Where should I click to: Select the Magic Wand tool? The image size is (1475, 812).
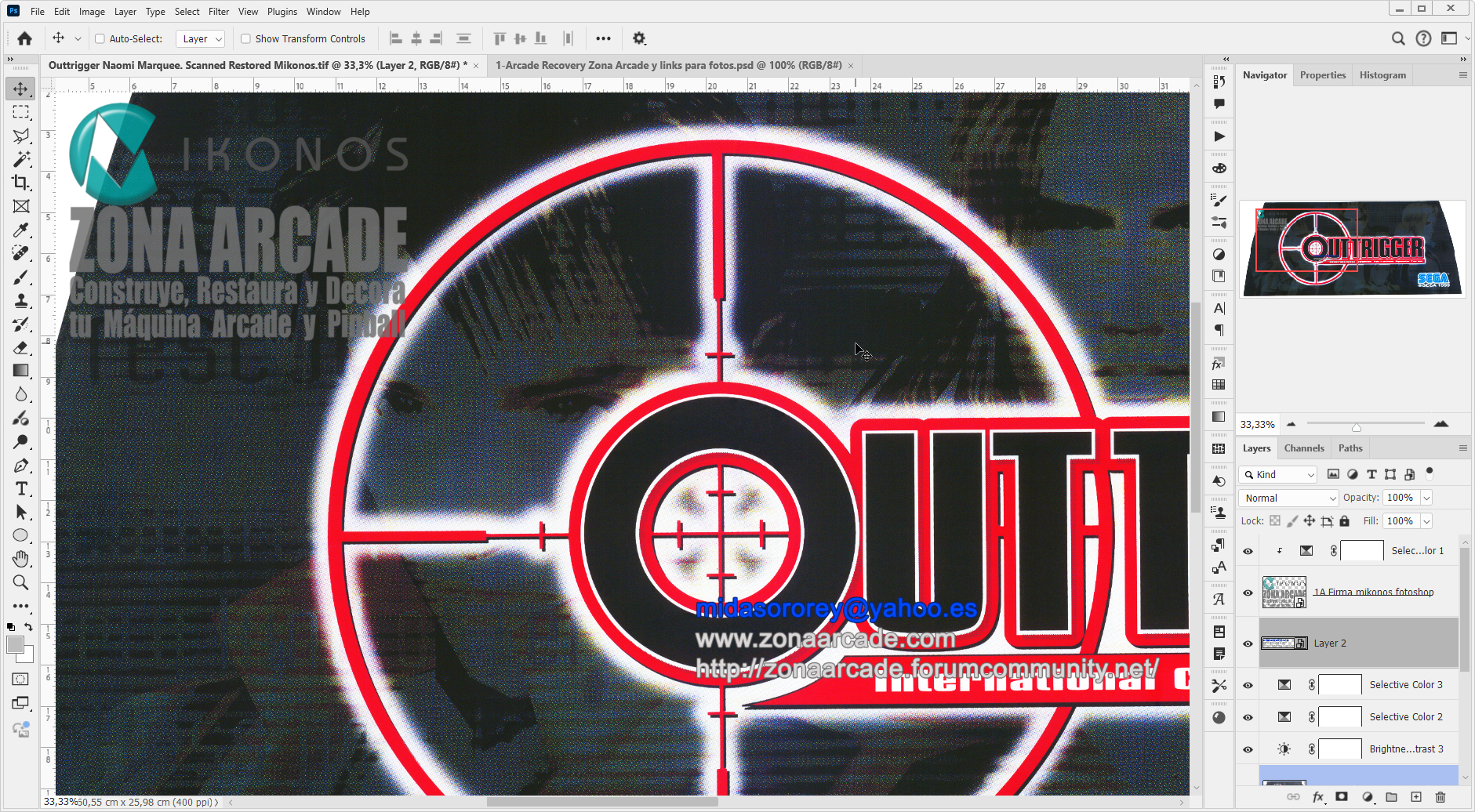(x=21, y=159)
